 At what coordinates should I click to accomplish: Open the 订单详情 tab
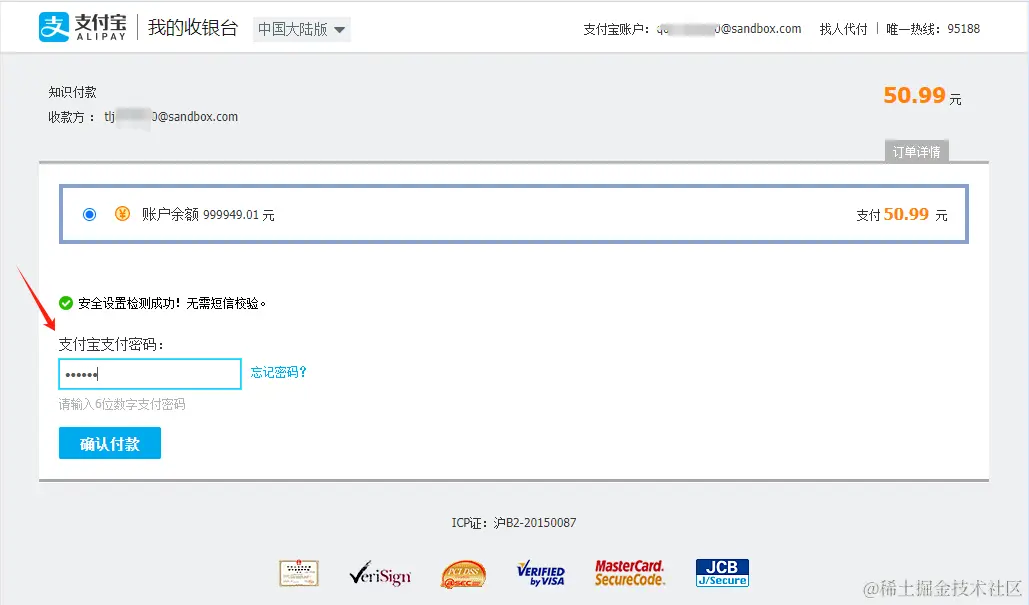point(916,152)
